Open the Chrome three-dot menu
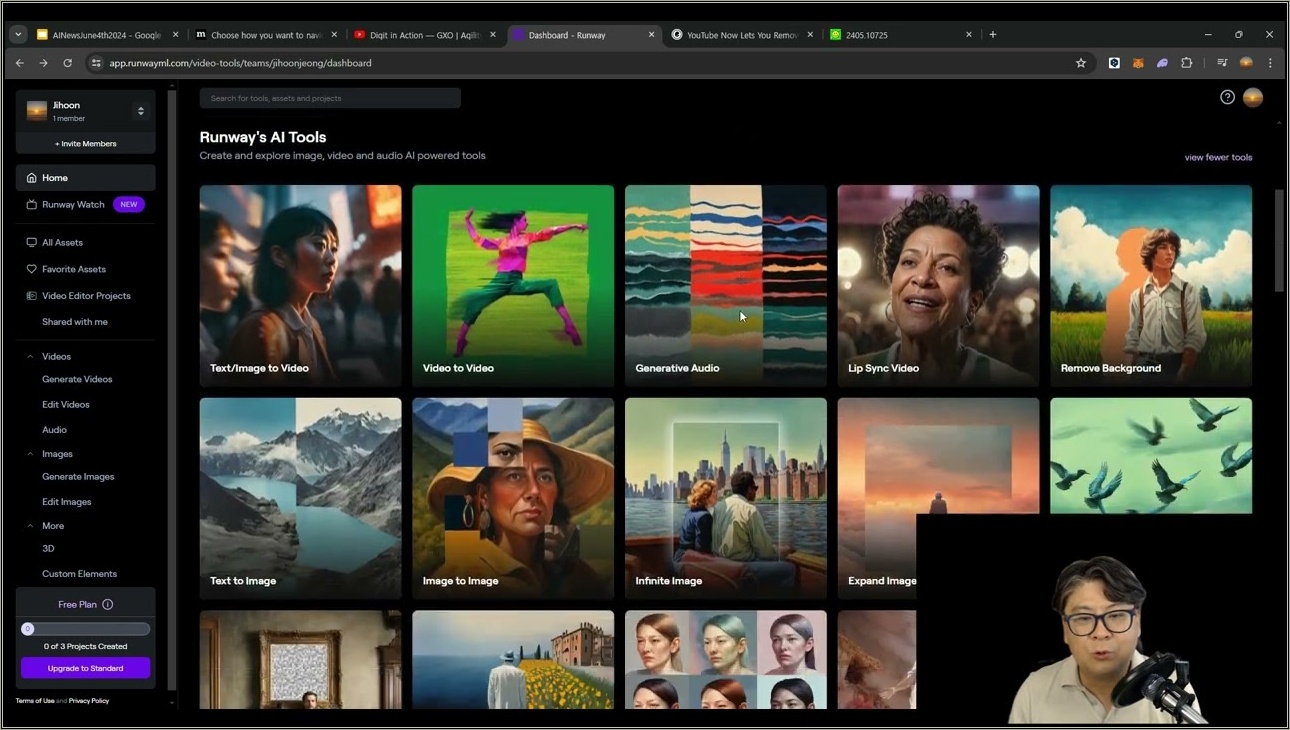The height and width of the screenshot is (730, 1290). [x=1270, y=63]
